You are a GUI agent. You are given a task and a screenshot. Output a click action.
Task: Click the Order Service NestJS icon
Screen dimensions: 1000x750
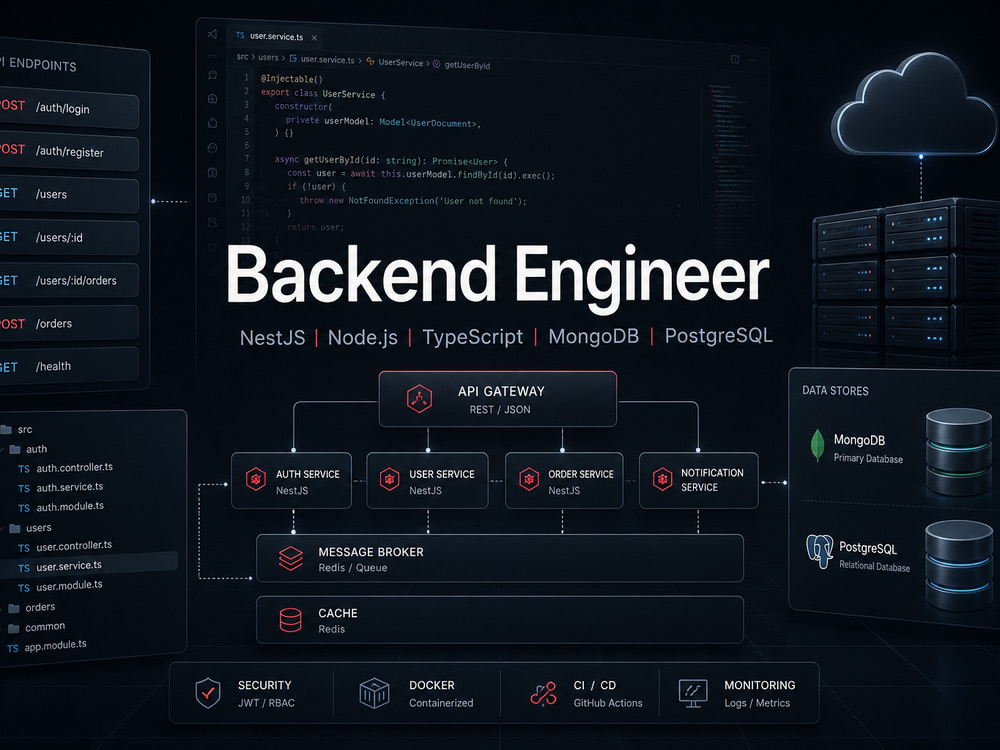[x=528, y=479]
